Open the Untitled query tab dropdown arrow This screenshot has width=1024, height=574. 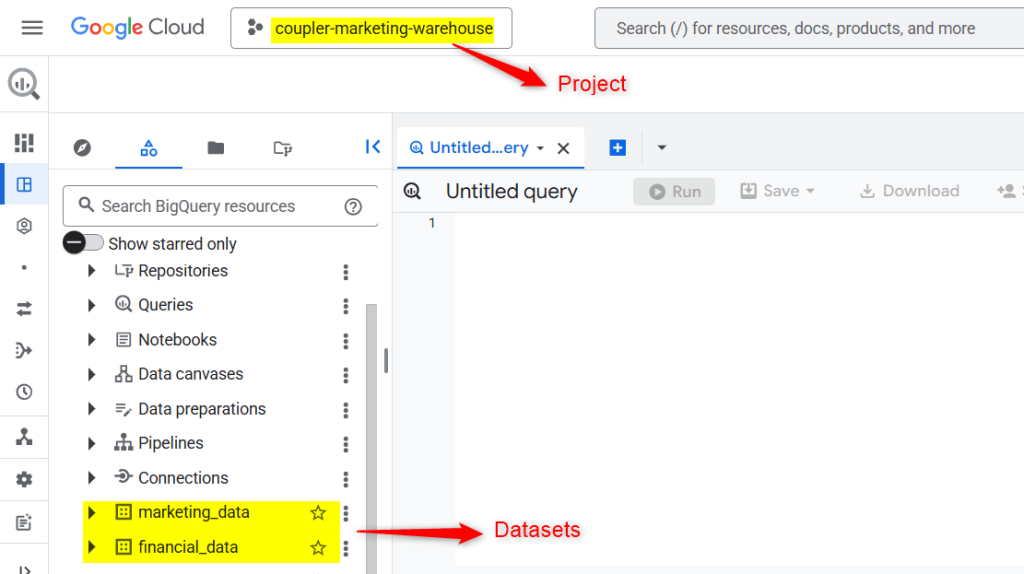[540, 148]
